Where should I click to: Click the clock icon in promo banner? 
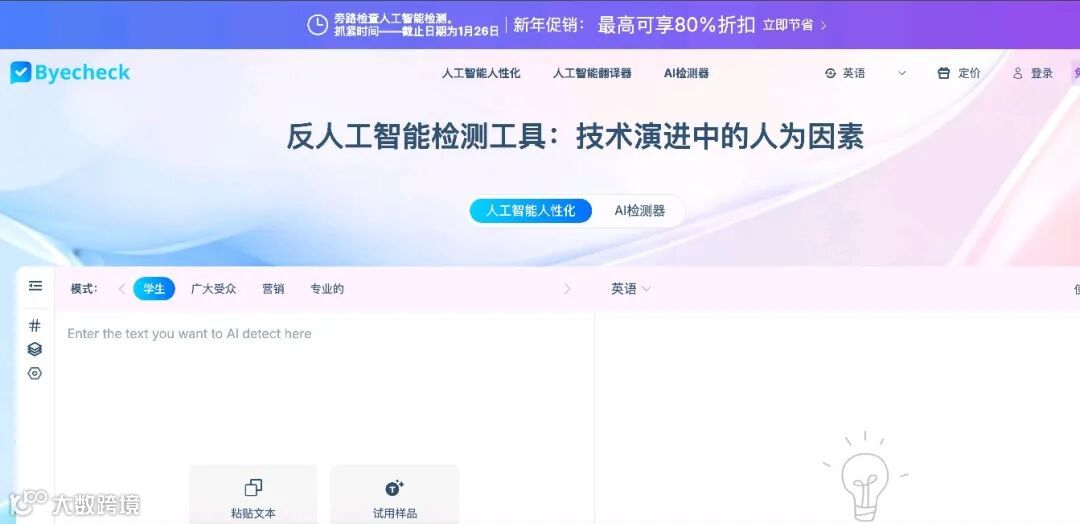318,25
